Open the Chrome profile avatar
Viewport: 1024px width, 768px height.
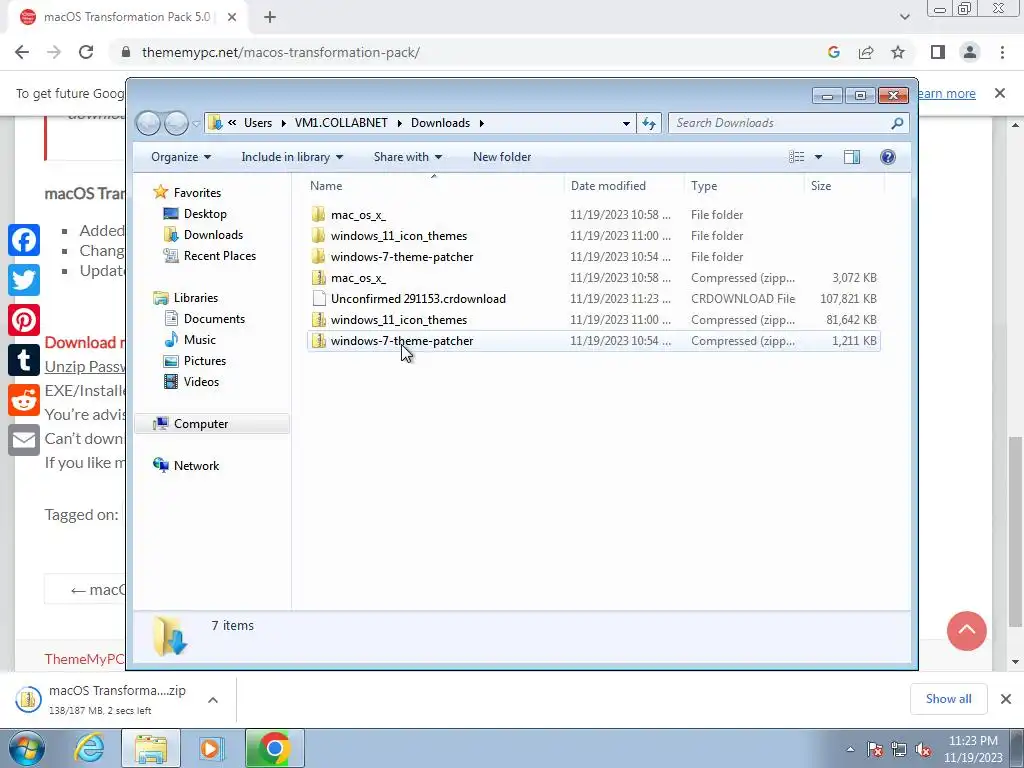pos(970,52)
